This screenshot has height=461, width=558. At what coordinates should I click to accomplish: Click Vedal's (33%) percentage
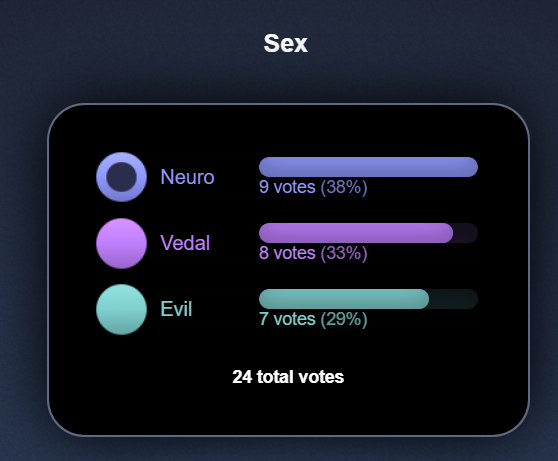pos(344,253)
